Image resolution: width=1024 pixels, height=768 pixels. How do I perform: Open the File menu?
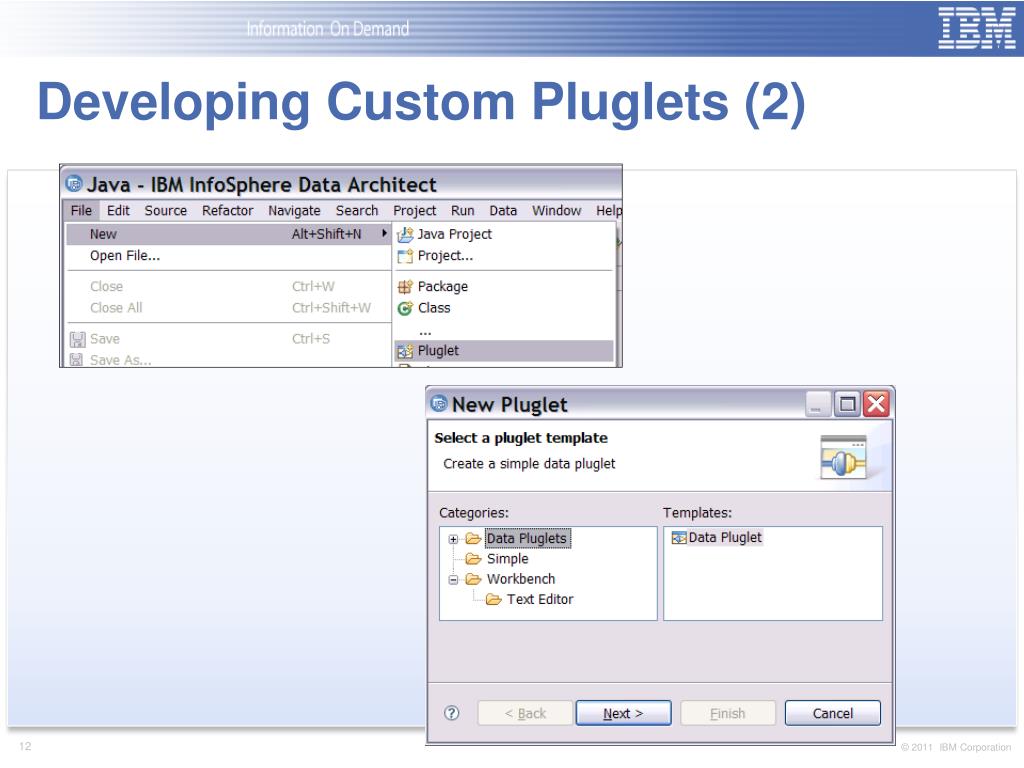tap(82, 211)
